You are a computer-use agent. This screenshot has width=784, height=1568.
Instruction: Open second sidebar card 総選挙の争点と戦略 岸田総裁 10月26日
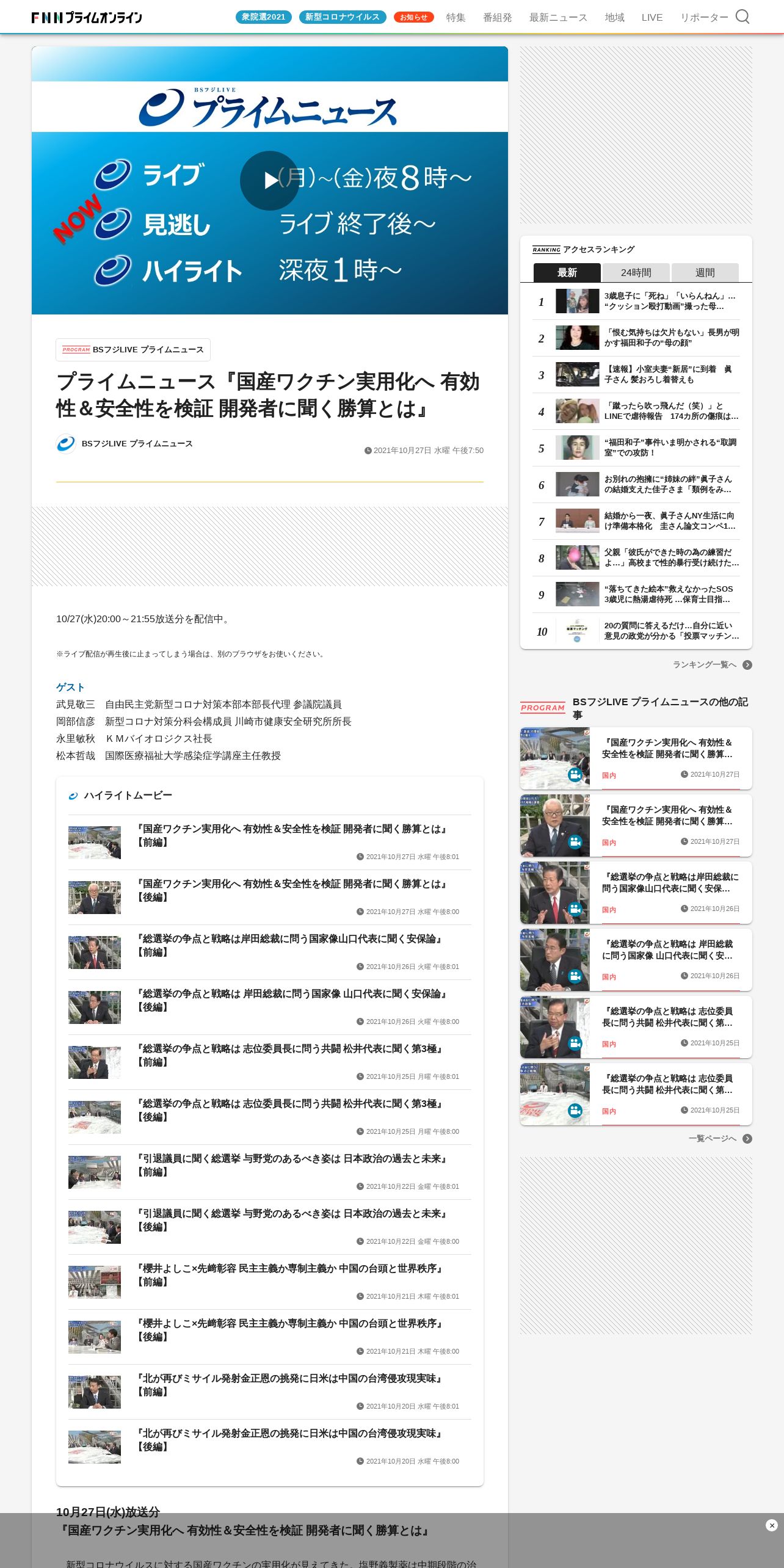coord(636,960)
